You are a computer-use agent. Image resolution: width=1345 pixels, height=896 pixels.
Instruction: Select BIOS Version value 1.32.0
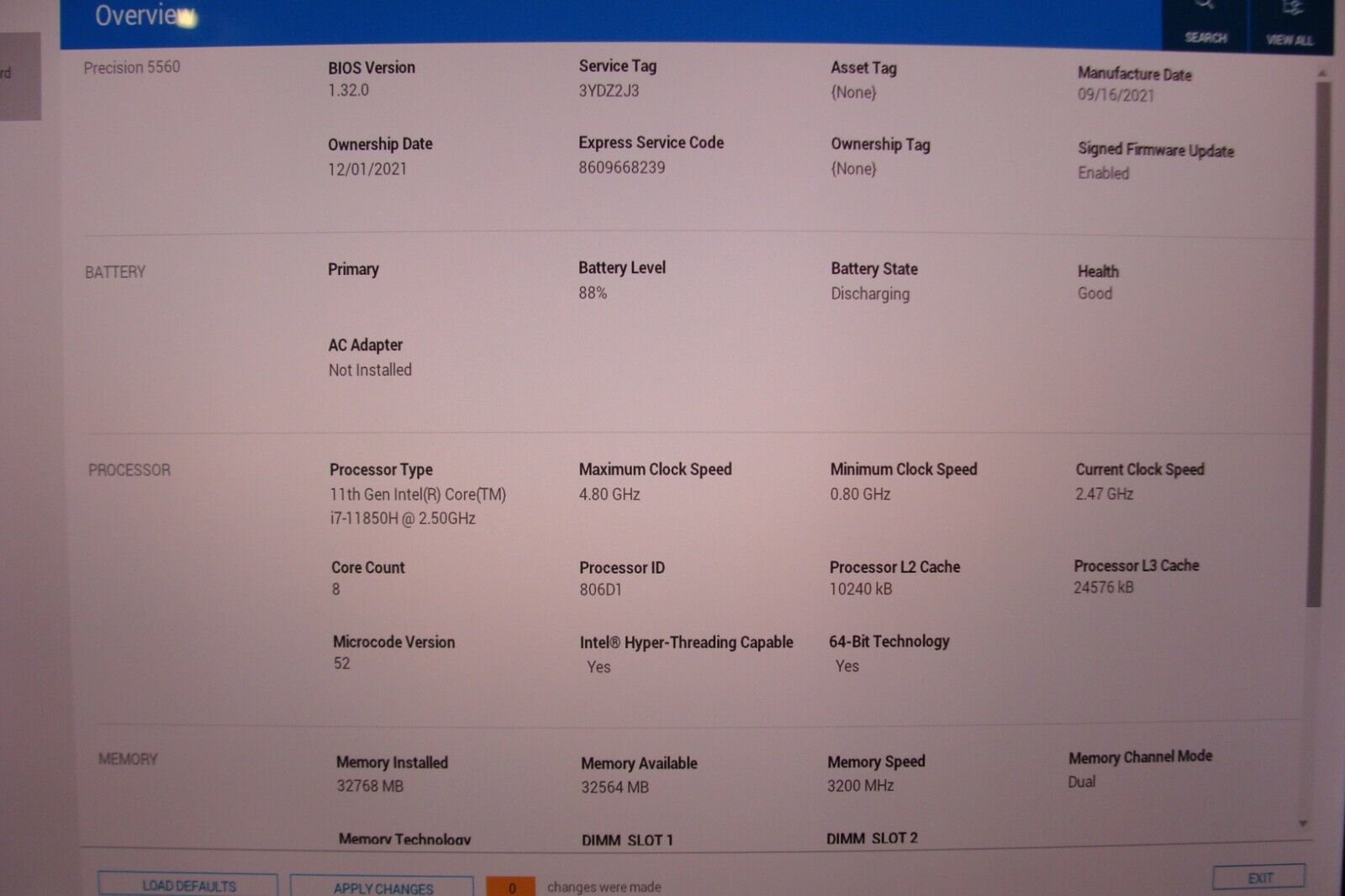(x=348, y=90)
